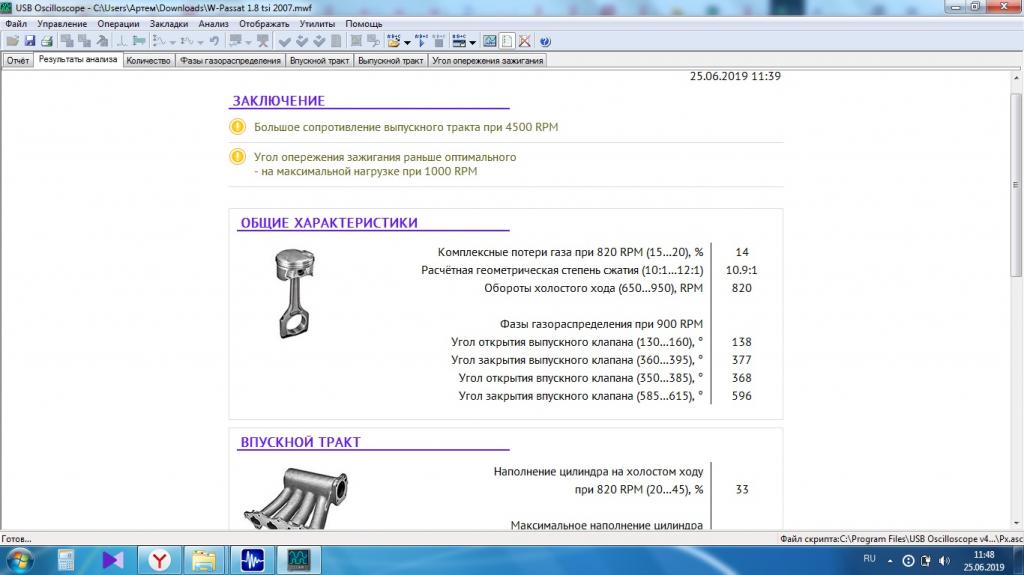1024x575 pixels.
Task: Click the compression ratio value 10.9:1
Action: tap(741, 270)
